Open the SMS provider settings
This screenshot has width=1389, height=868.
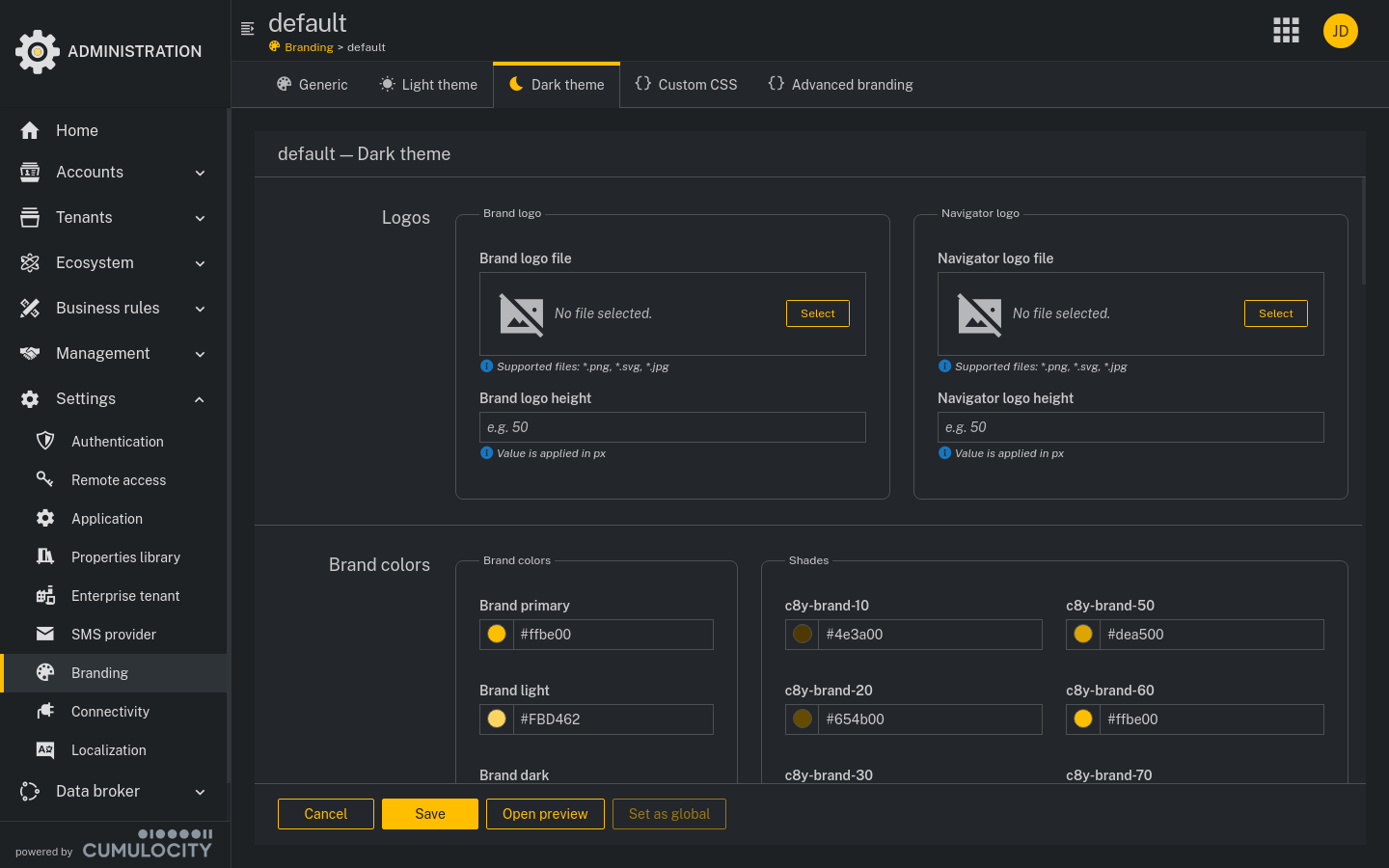point(111,634)
